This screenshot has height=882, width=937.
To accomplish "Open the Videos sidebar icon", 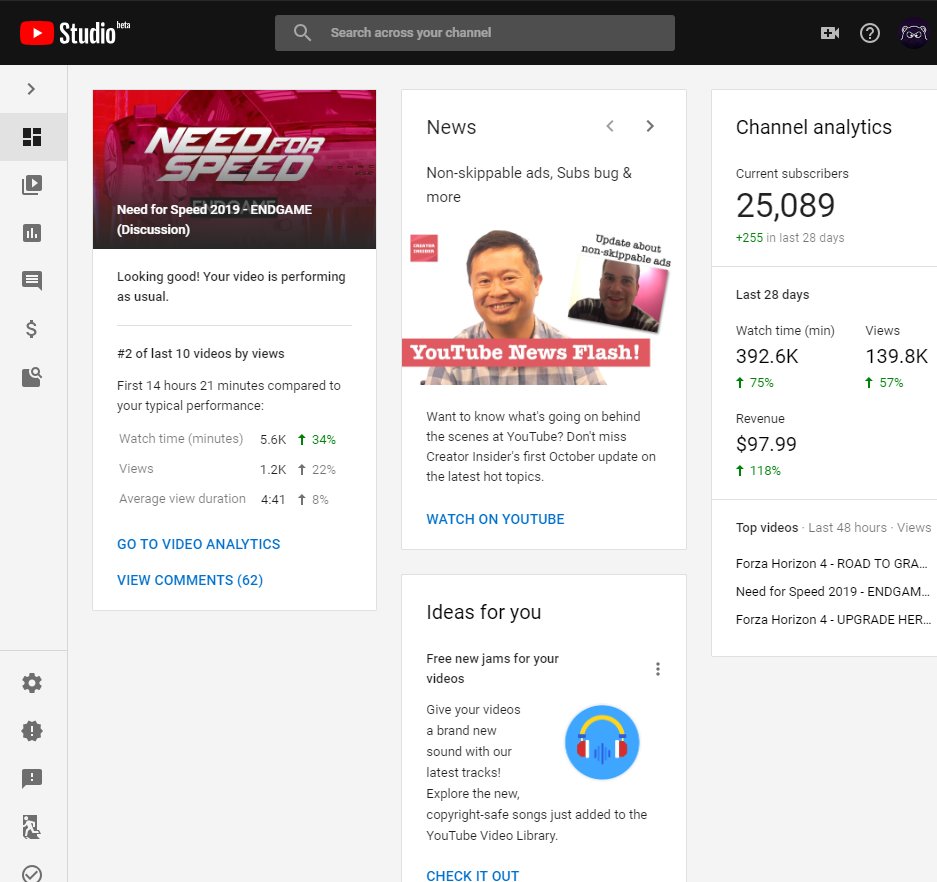I will 32,185.
